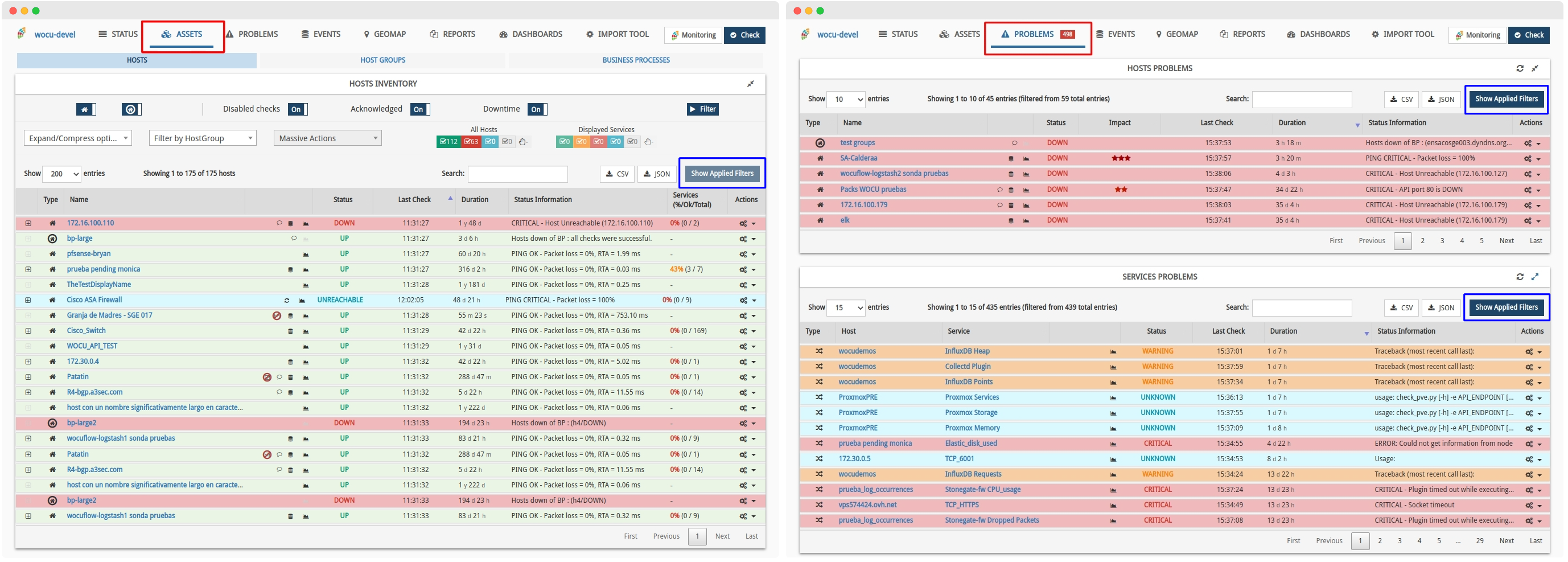Expand the prueba pending monica host row

[28, 270]
